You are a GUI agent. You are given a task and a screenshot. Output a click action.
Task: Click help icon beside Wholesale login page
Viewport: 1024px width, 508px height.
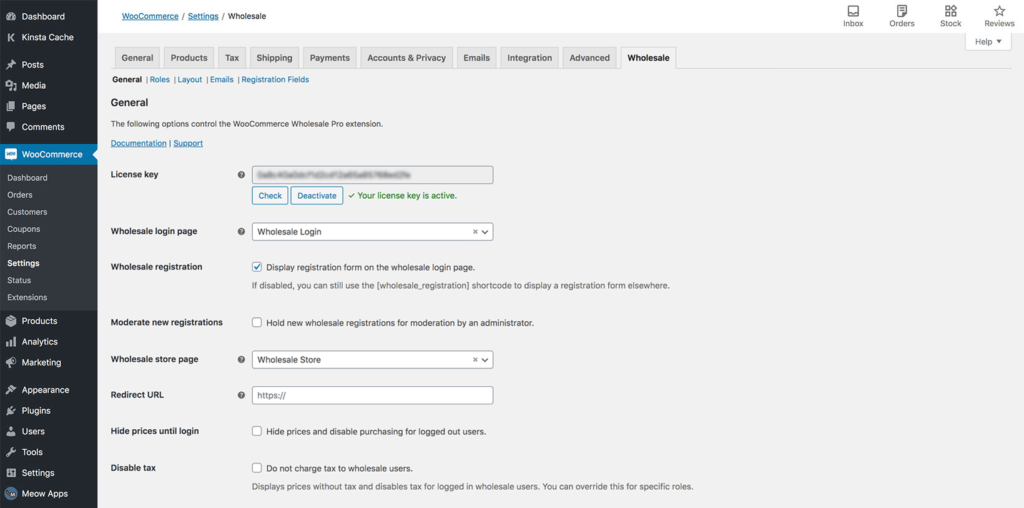[x=241, y=232]
